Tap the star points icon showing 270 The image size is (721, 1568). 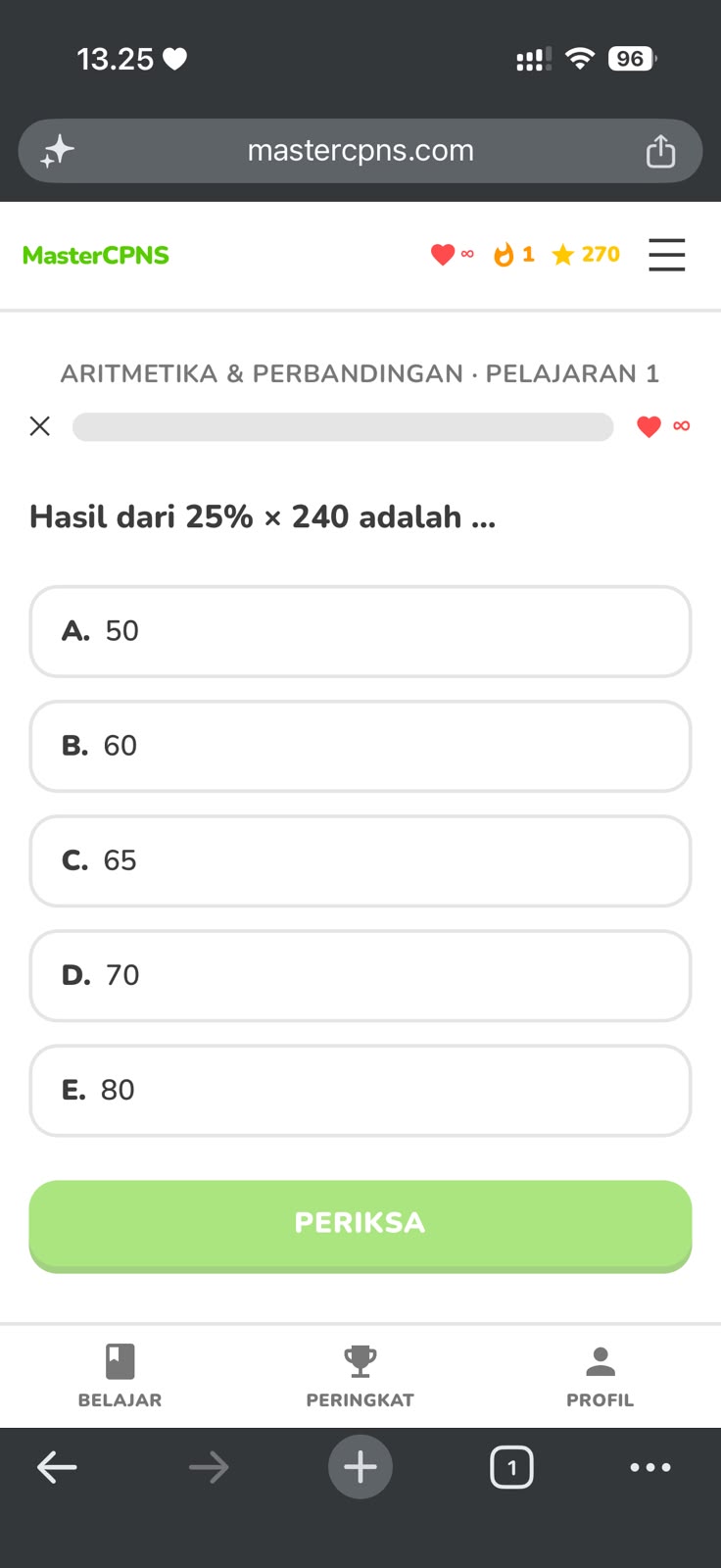pos(562,255)
